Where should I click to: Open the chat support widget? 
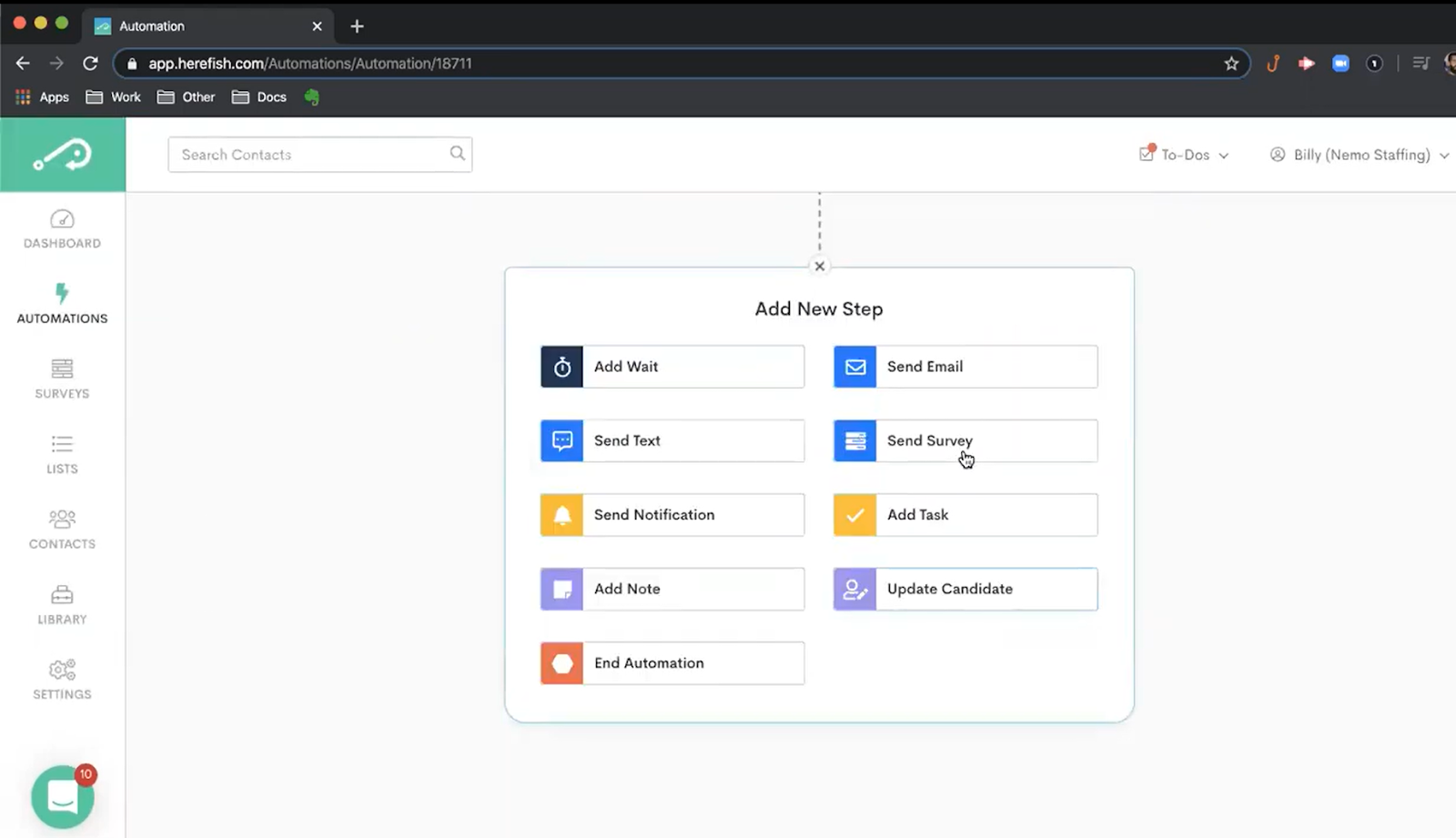coord(63,797)
